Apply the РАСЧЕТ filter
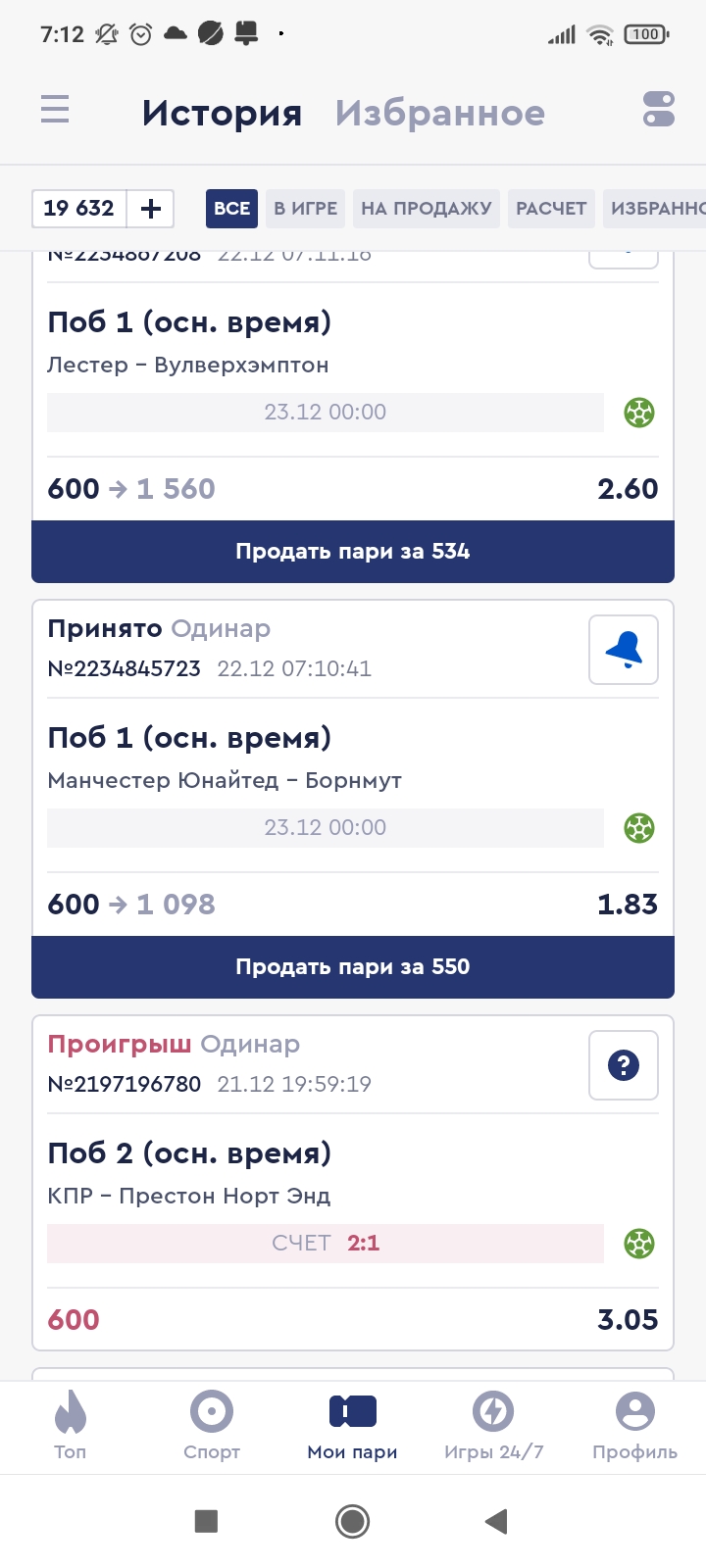The height and width of the screenshot is (1568, 706). tap(551, 209)
